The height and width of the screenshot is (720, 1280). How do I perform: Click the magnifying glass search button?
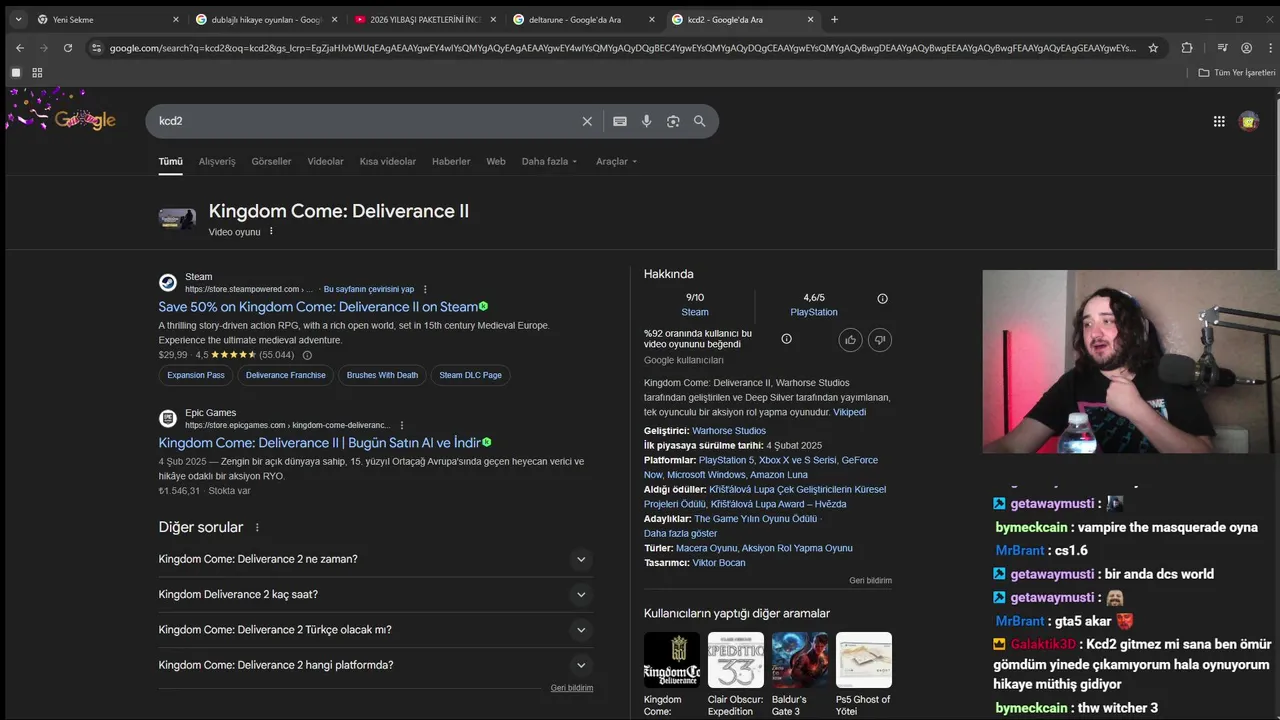[700, 121]
